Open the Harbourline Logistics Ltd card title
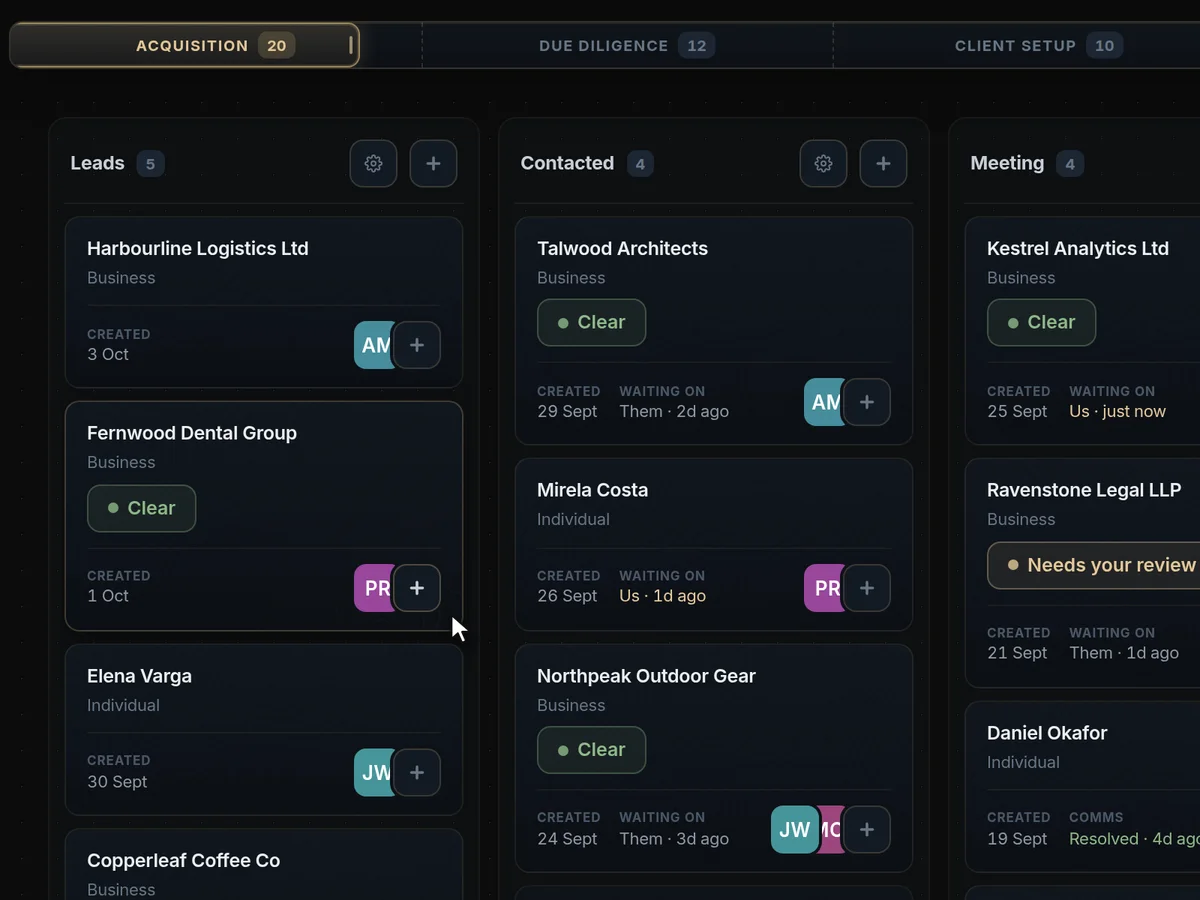1200x900 pixels. [198, 248]
